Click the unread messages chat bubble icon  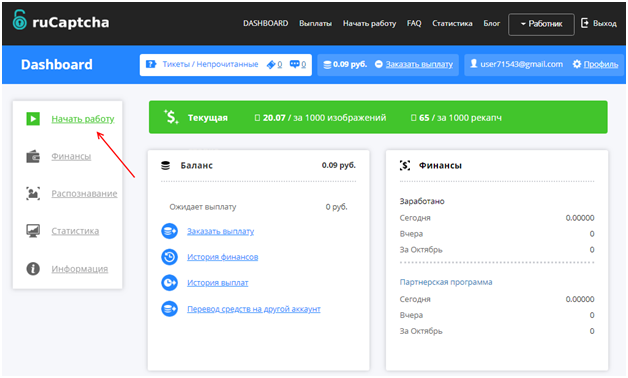(294, 64)
